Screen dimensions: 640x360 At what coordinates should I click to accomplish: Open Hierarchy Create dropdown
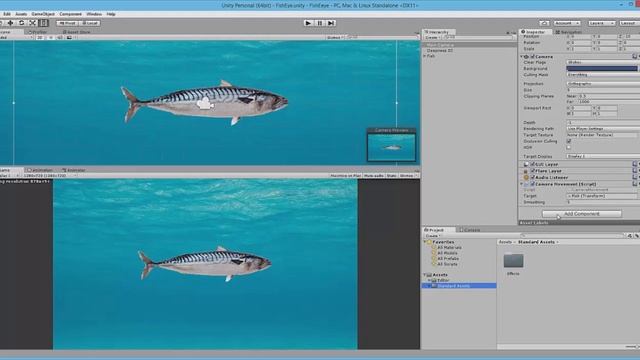432,38
